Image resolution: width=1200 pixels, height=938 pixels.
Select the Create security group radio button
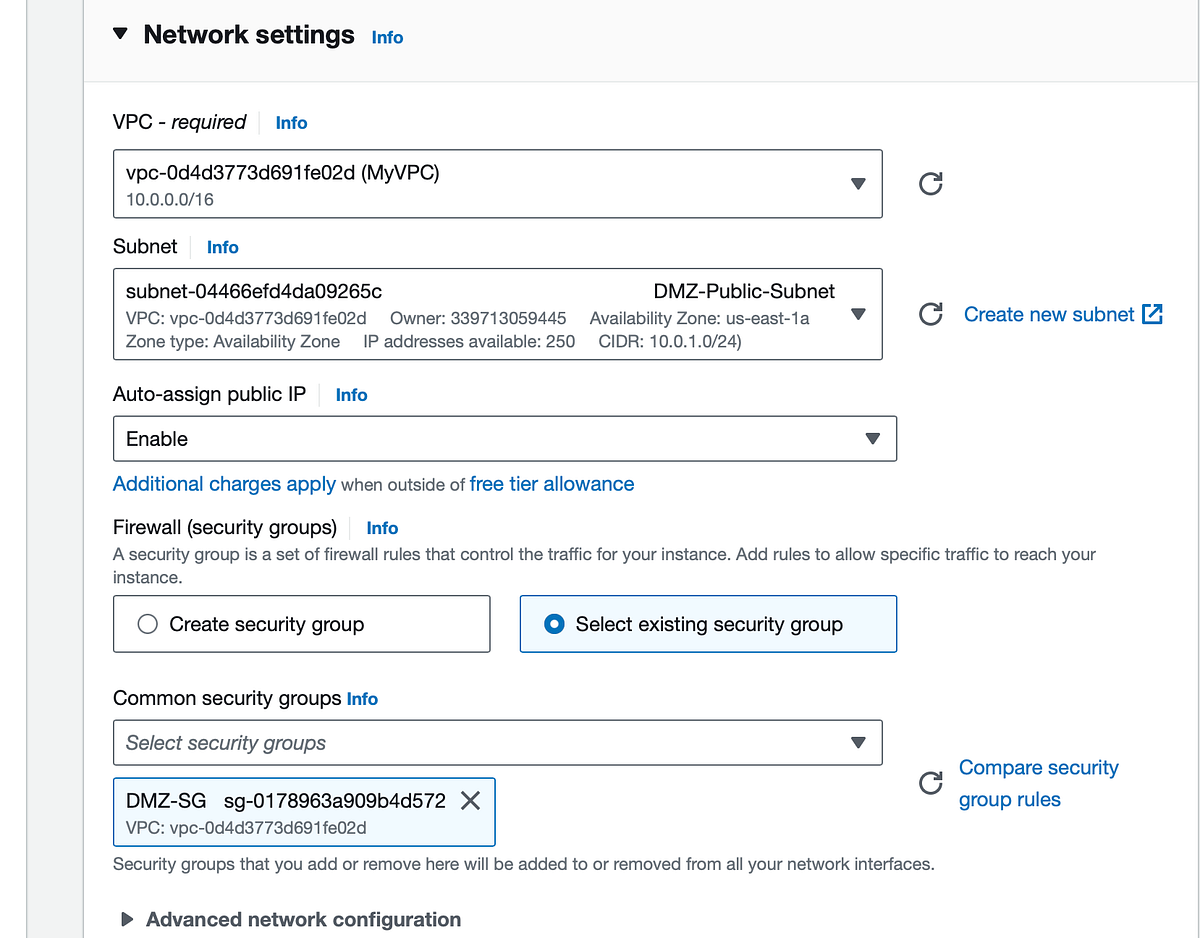click(147, 623)
